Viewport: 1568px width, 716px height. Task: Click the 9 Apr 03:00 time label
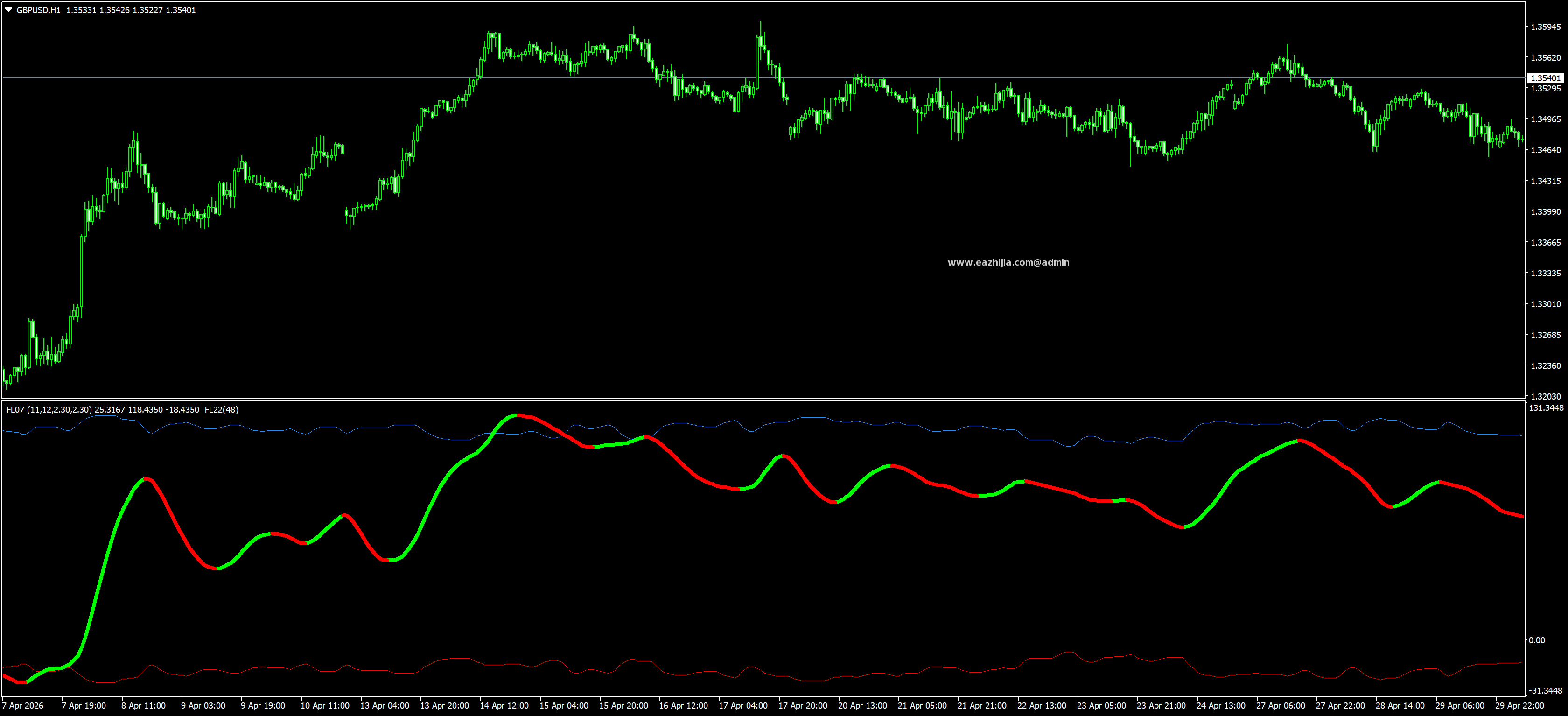coord(203,706)
